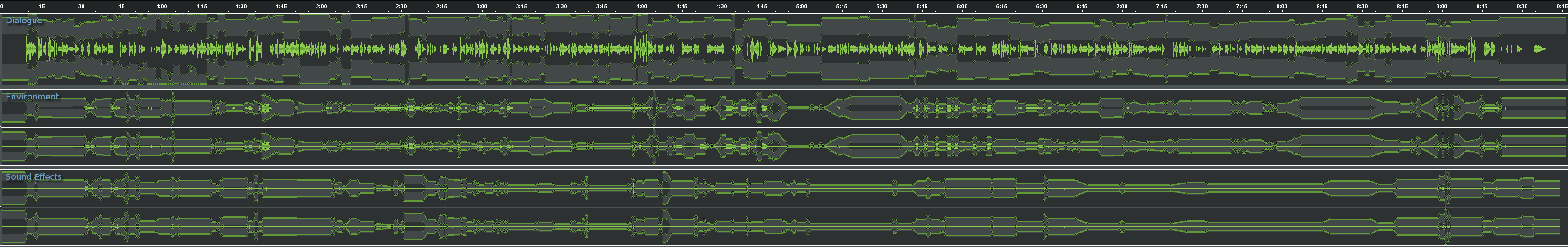Set the position to 2:30 on the ruler

(x=401, y=7)
